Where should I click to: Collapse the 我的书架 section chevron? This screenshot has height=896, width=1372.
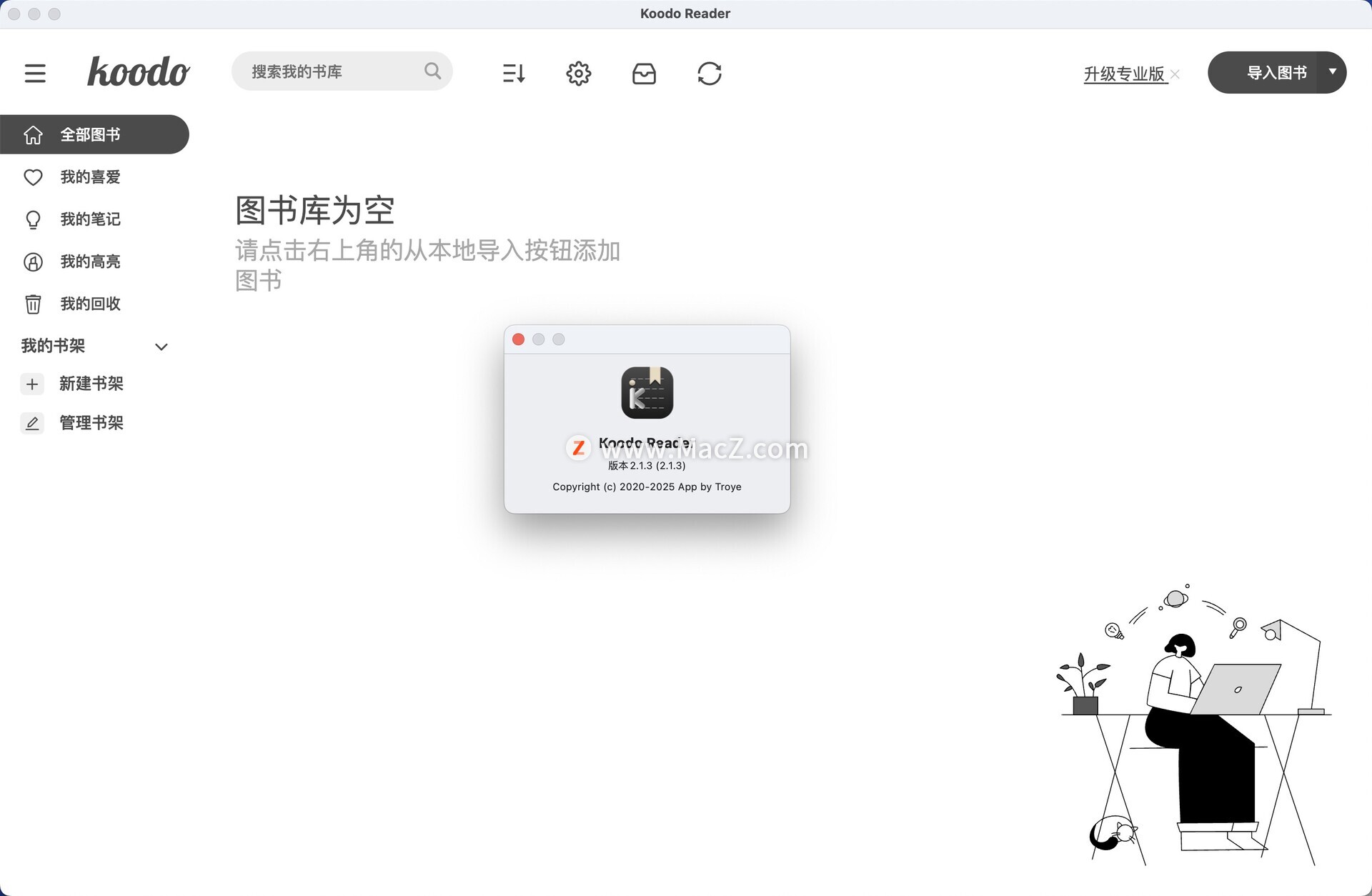click(161, 347)
